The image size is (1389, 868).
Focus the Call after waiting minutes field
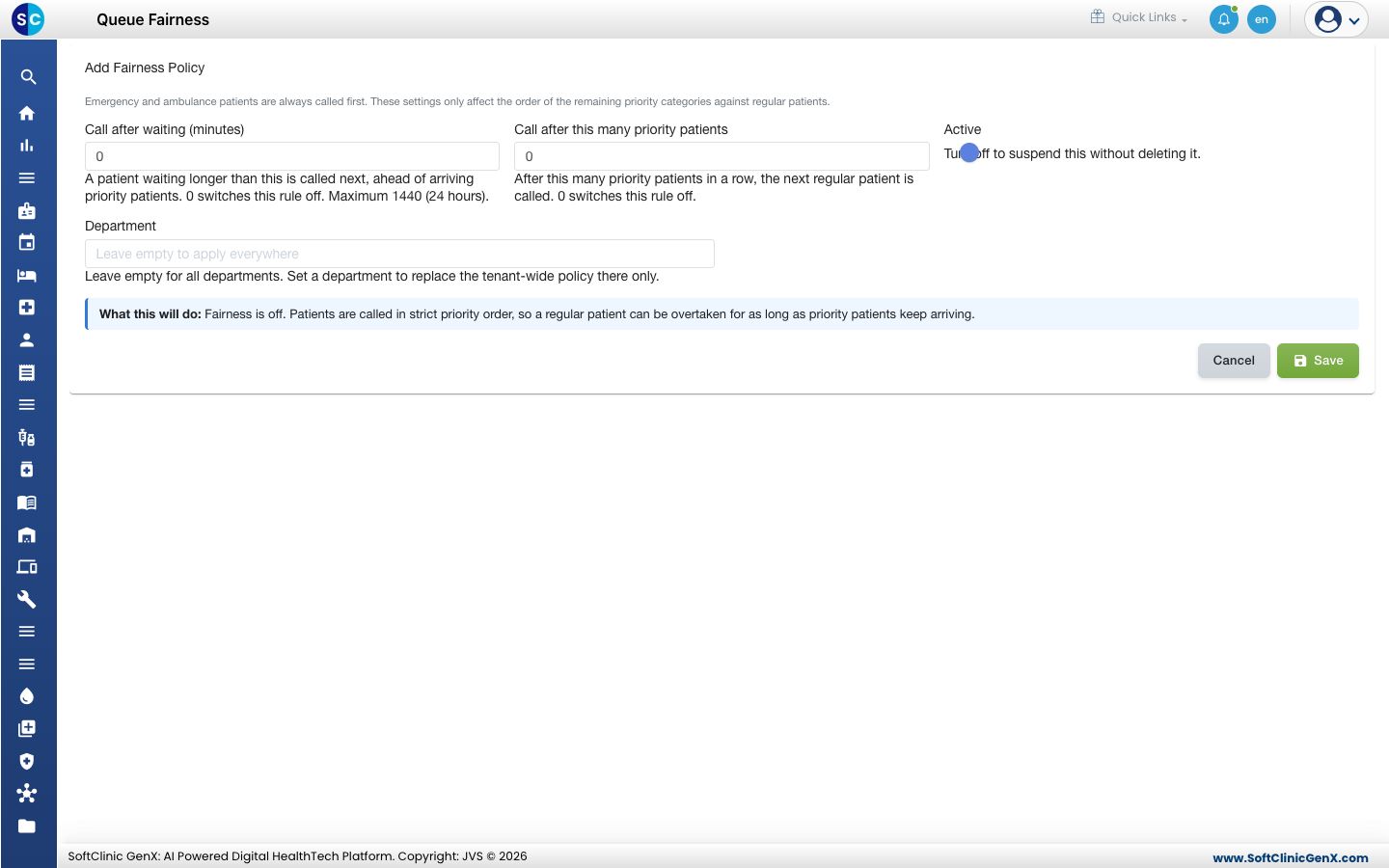(292, 156)
